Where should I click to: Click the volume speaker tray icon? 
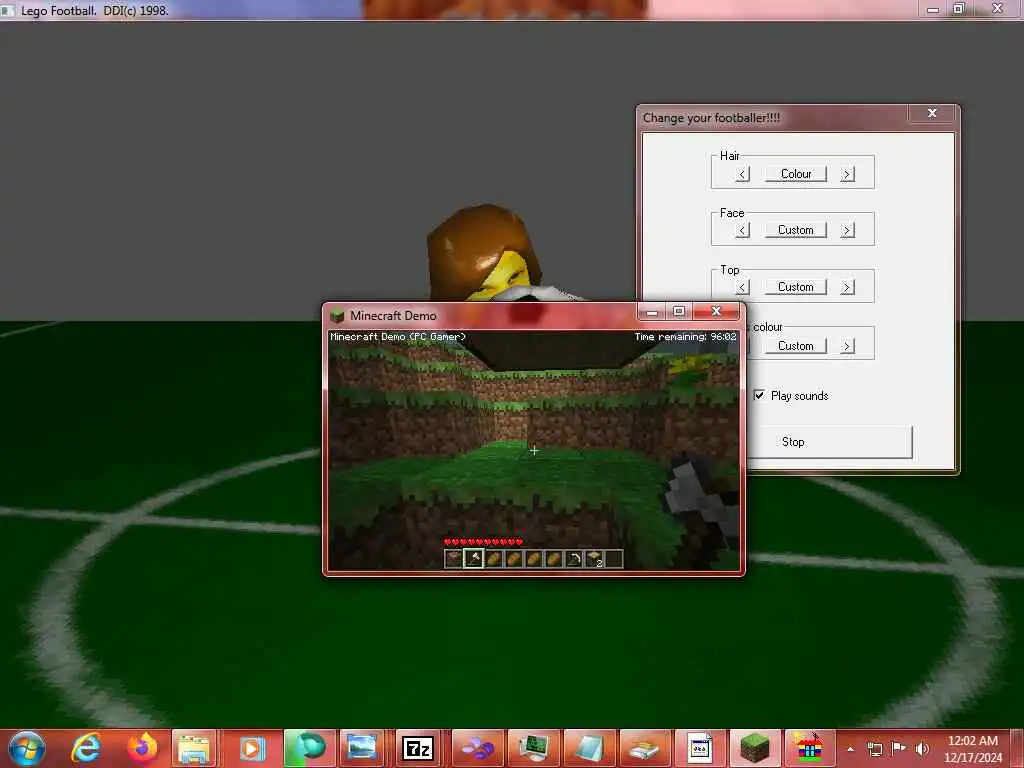click(x=922, y=749)
